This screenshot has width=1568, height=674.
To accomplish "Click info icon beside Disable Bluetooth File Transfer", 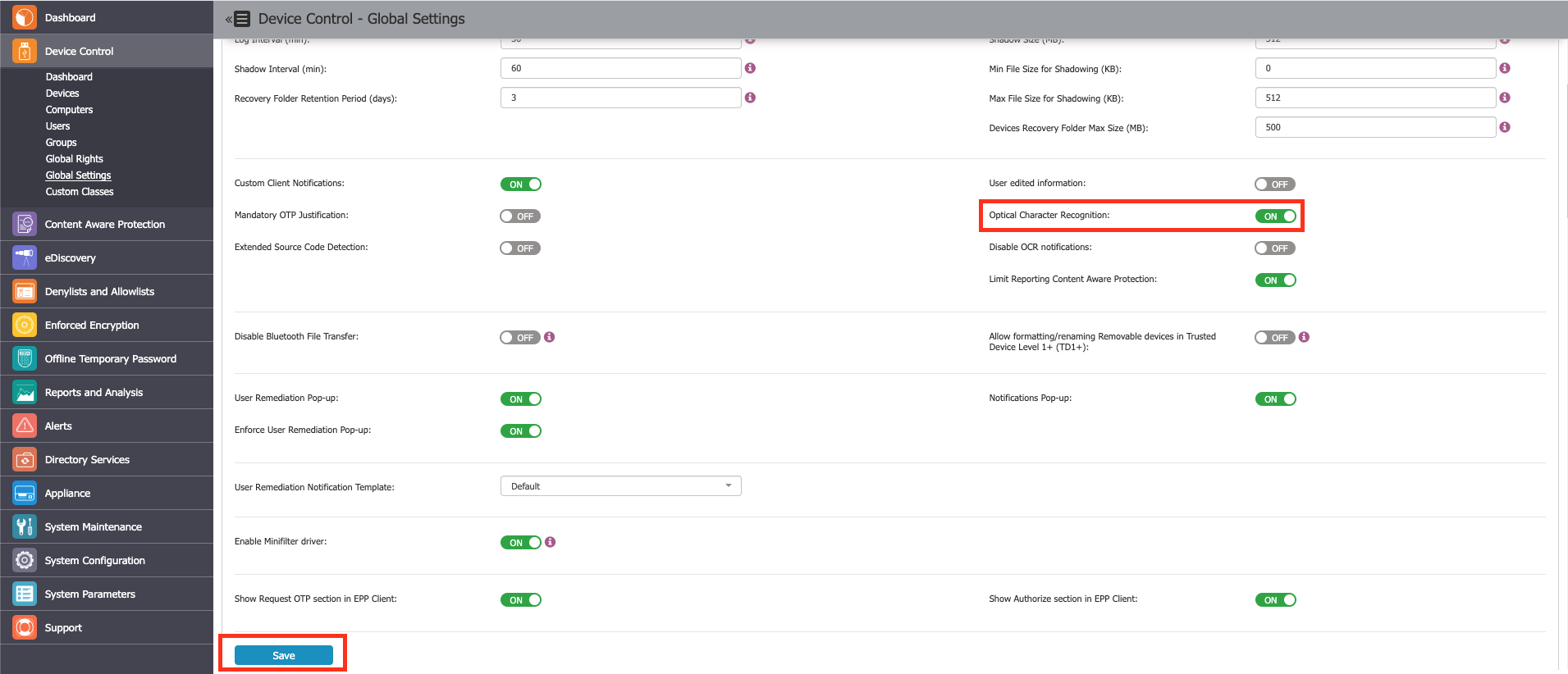I will (x=550, y=337).
